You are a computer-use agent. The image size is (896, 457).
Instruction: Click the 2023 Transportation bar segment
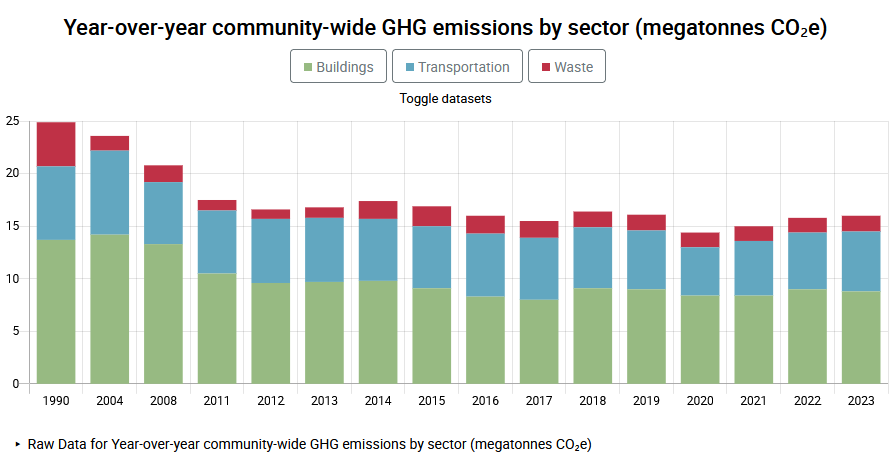861,261
